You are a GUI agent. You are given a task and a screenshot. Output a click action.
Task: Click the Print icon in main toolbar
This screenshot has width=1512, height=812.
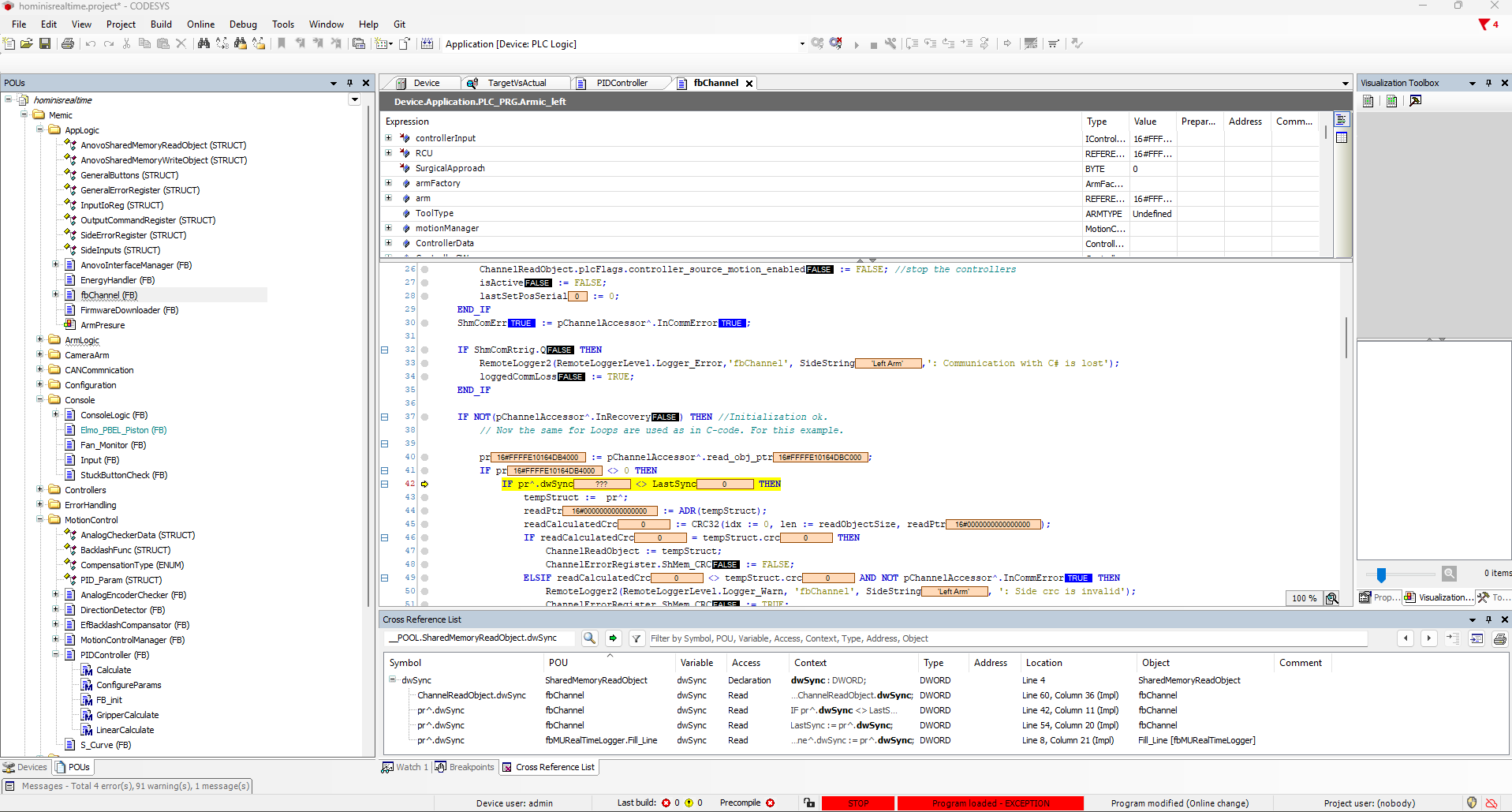tap(68, 44)
